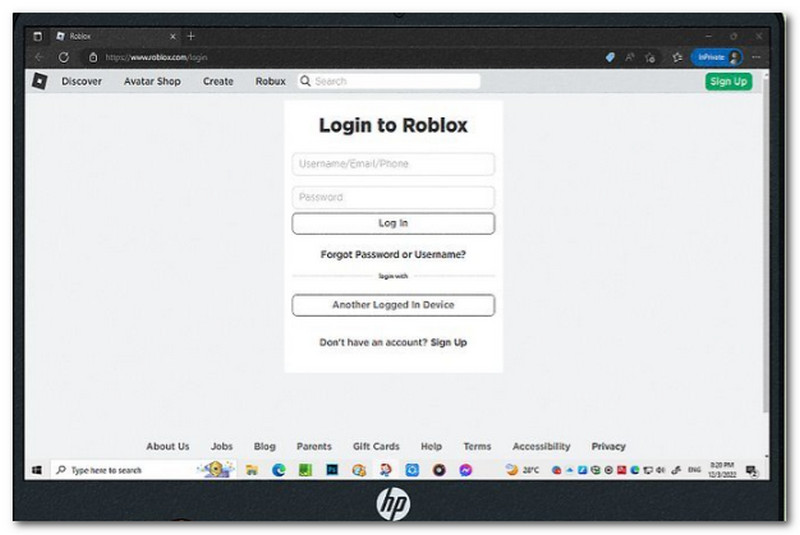Viewport: 800px width, 535px height.
Task: Click the Sign Up link below login form
Action: pos(448,342)
